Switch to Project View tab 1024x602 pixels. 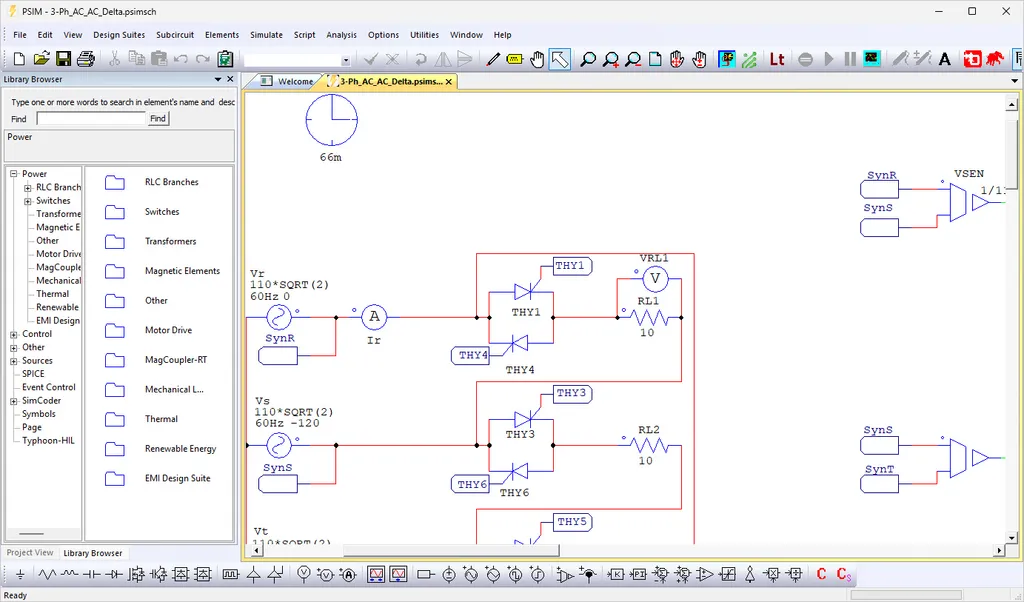click(30, 552)
